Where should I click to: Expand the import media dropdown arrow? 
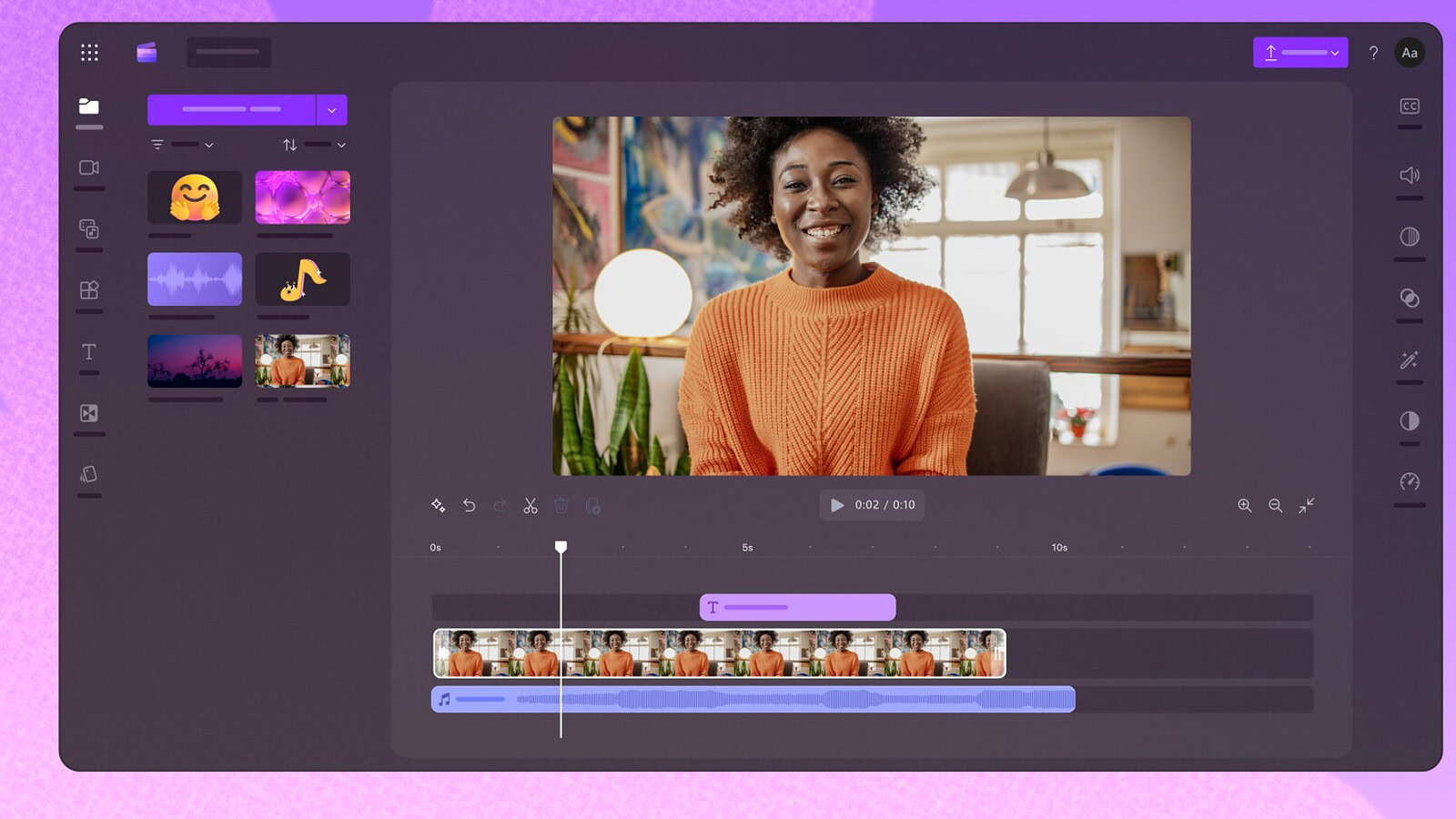click(332, 110)
